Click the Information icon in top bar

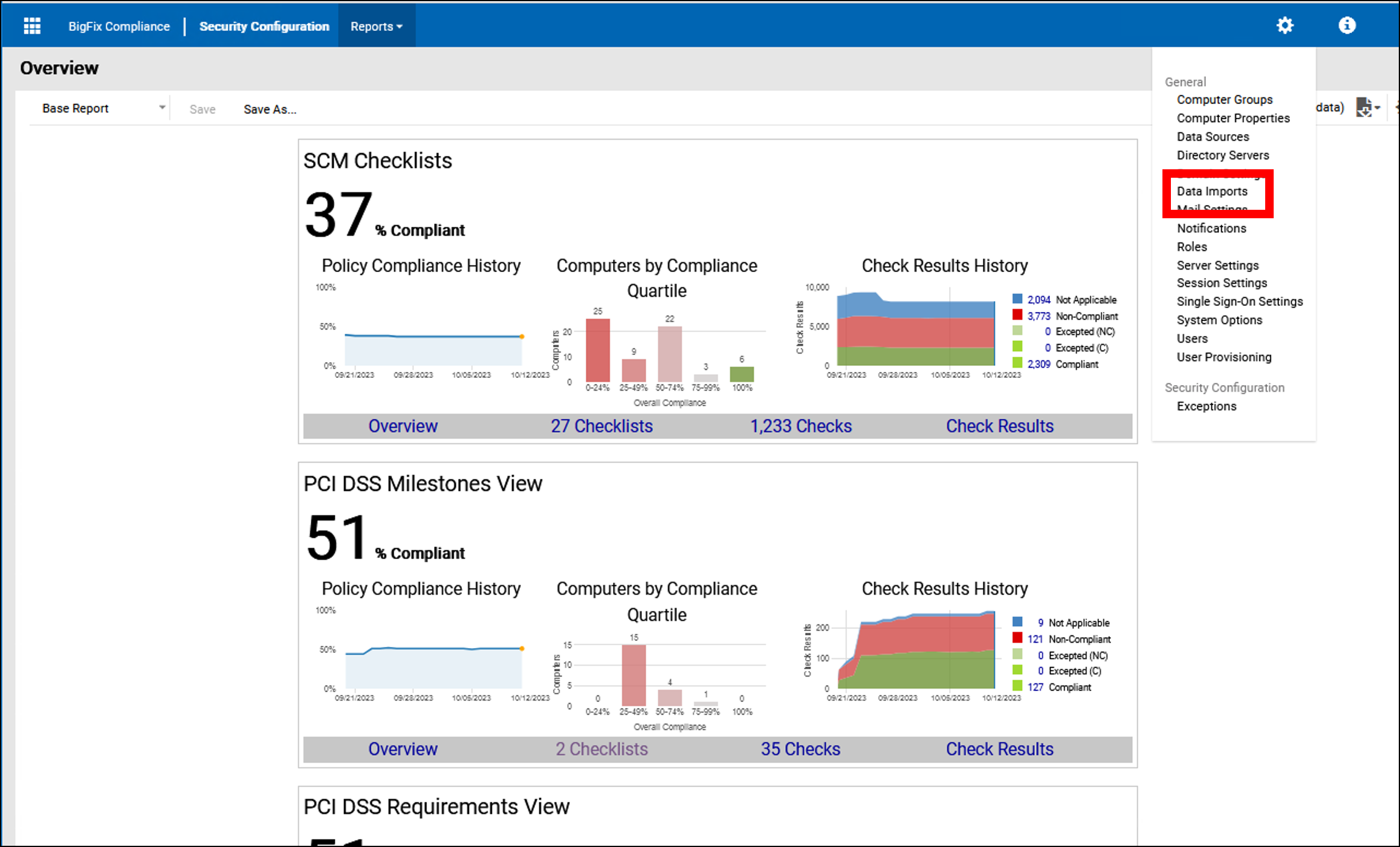(1349, 25)
